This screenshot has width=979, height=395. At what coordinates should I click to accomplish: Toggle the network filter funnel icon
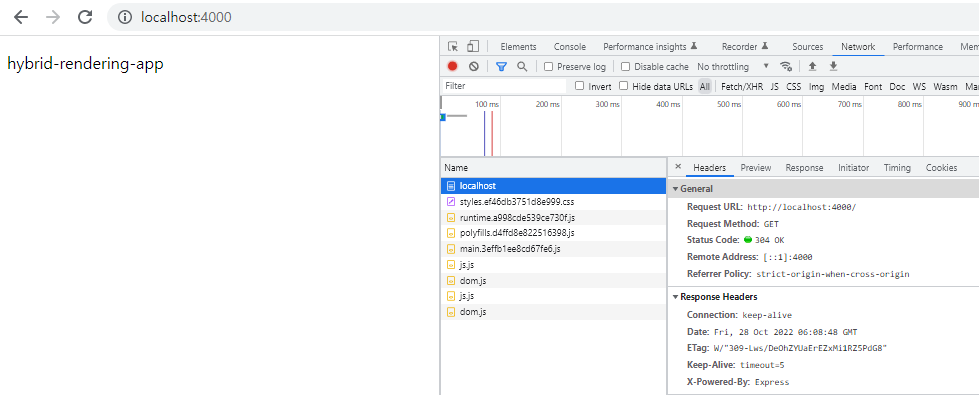[x=501, y=66]
